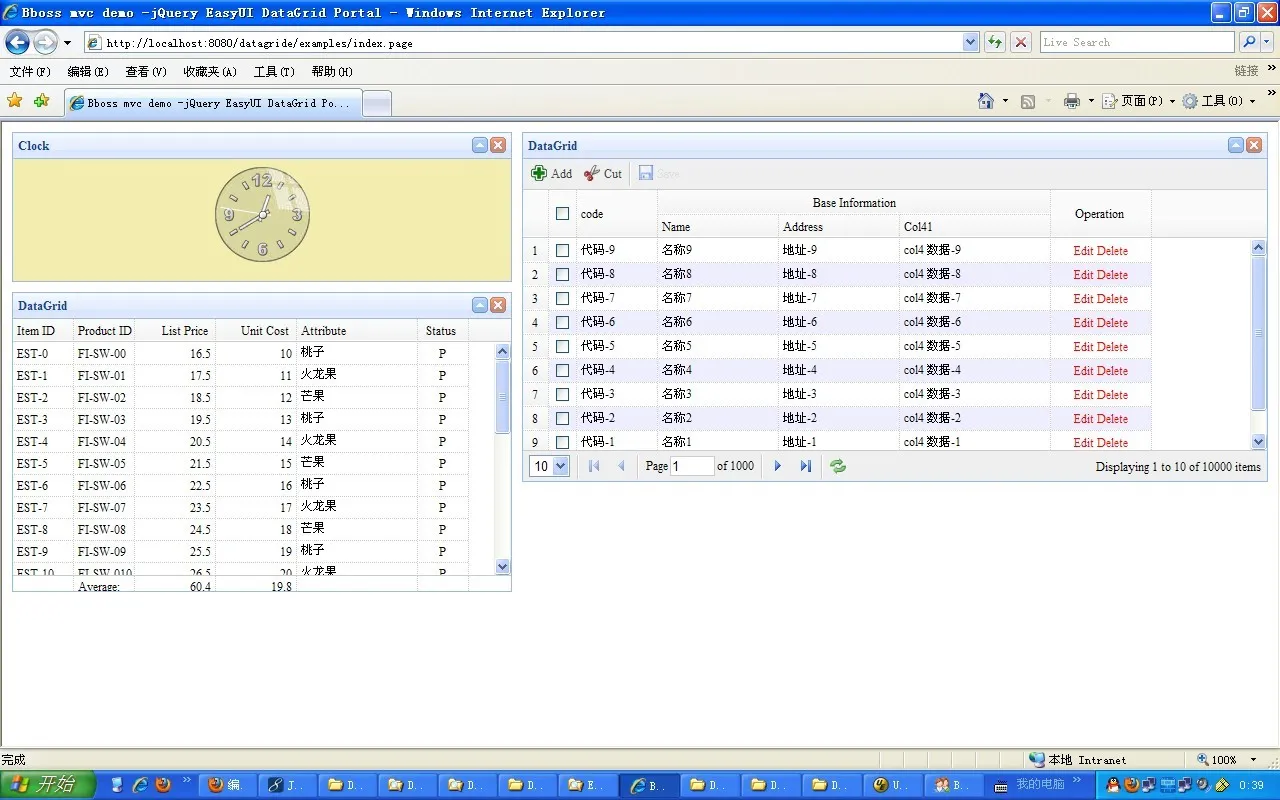Check the checkbox for row 代码-2
The height and width of the screenshot is (800, 1280).
(562, 418)
